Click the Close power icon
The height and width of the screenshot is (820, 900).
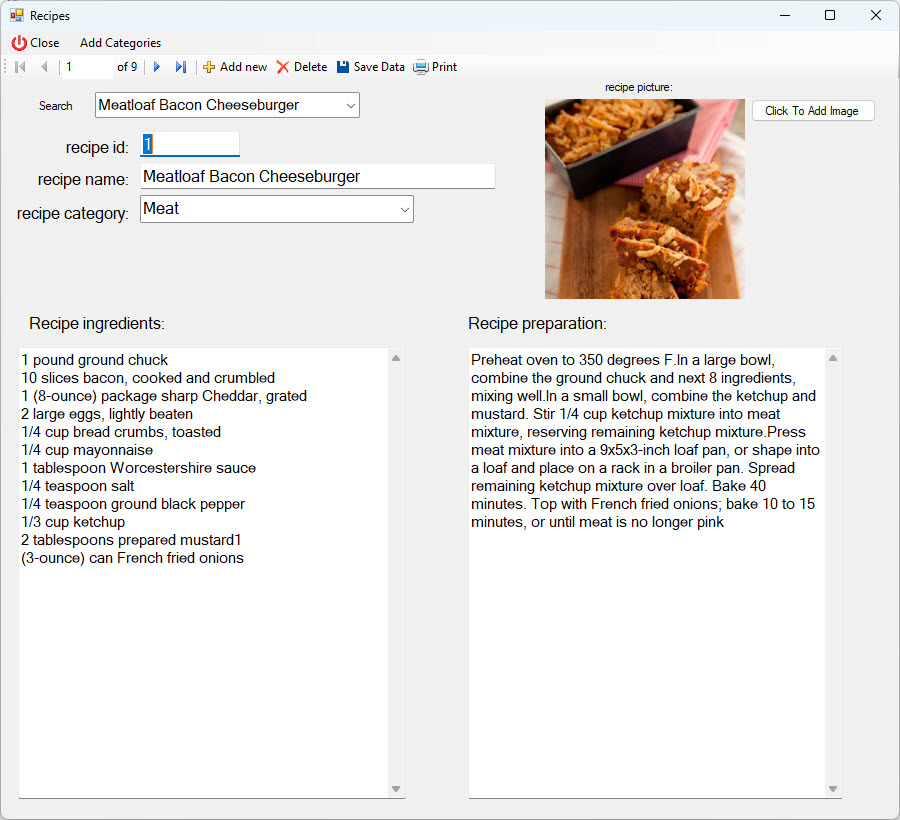19,43
